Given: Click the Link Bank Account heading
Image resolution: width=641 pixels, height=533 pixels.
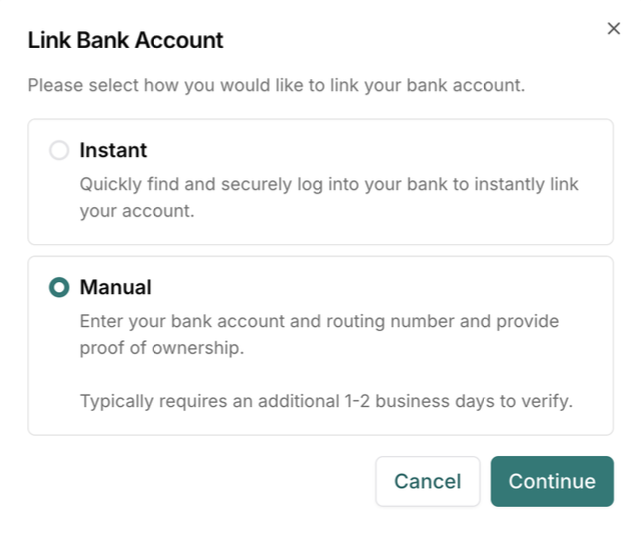Looking at the screenshot, I should point(126,40).
